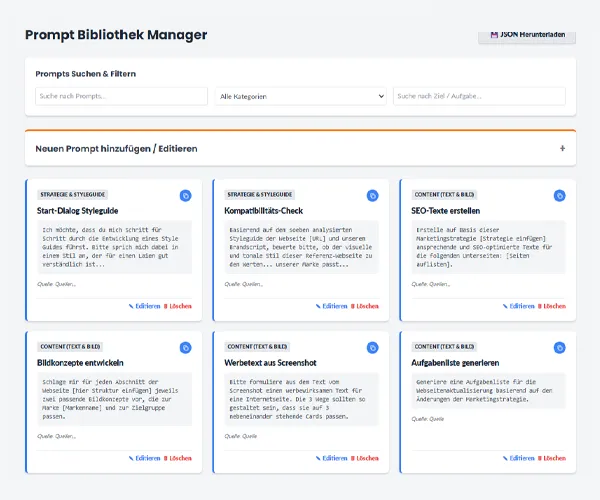
Task: Edit the SEO-Texte erstellen card
Action: pos(519,306)
